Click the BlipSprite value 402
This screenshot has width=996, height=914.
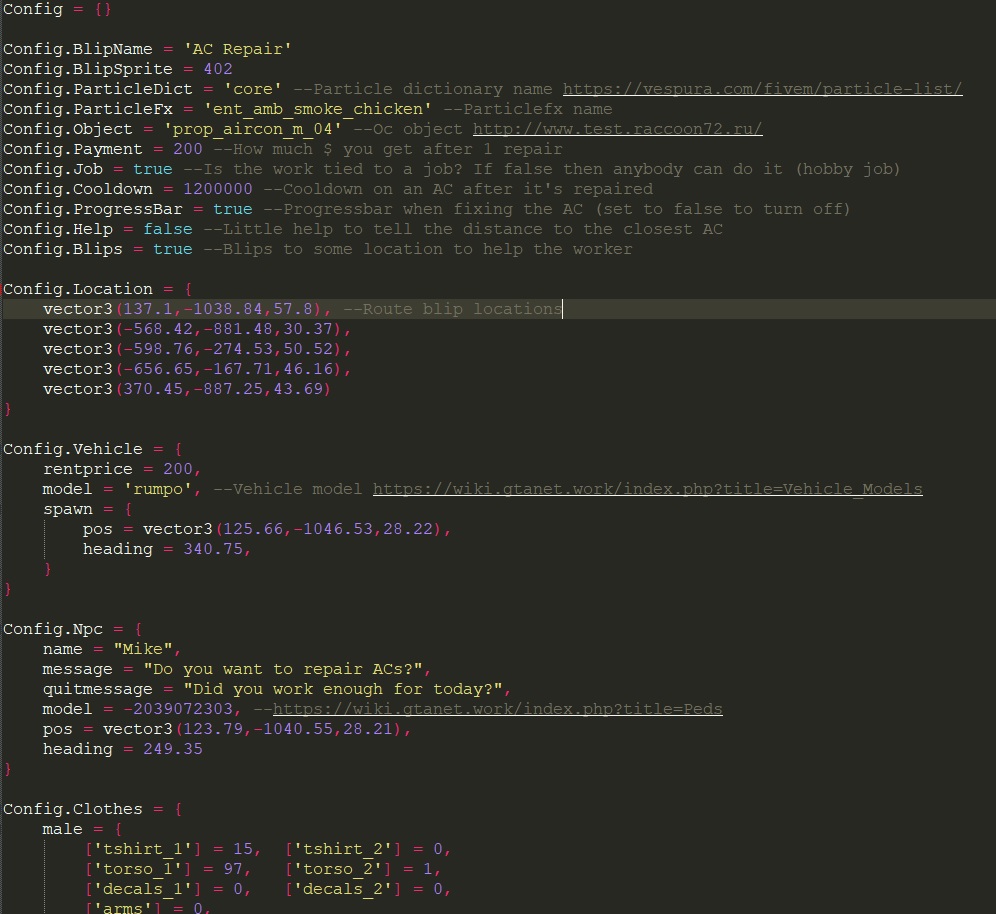pyautogui.click(x=218, y=69)
